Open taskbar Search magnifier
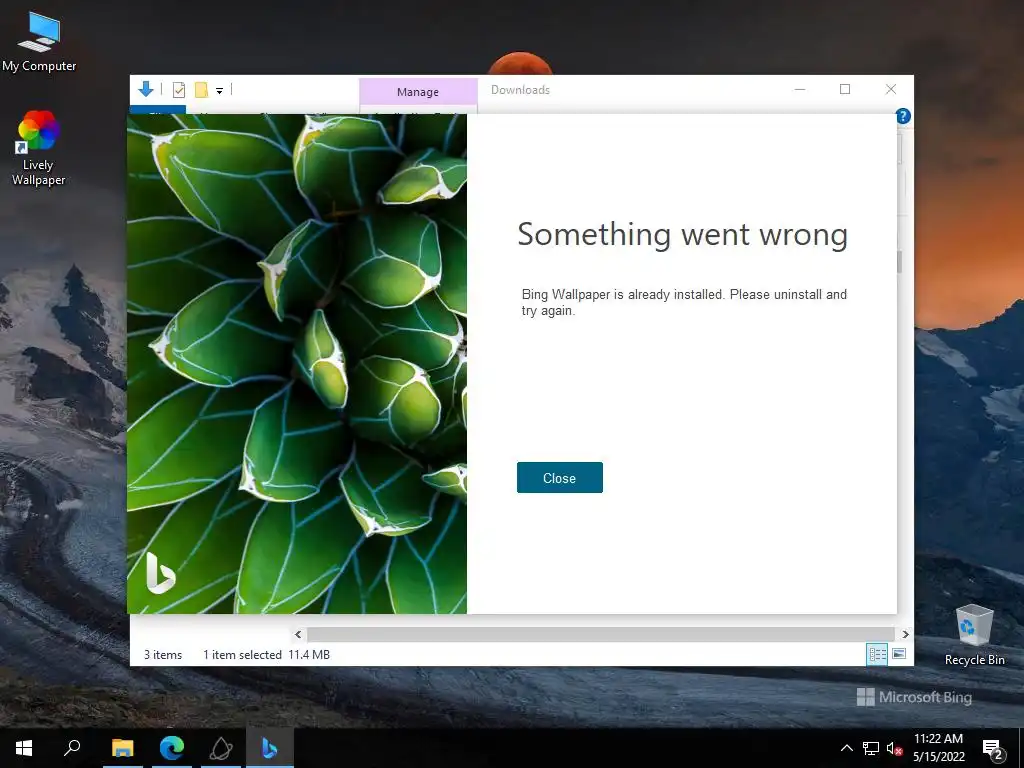This screenshot has width=1024, height=768. (72, 748)
